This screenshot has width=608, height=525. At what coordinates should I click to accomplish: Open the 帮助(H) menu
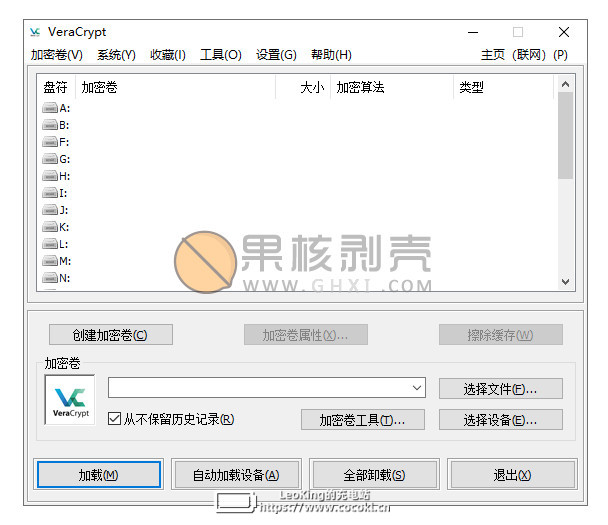tap(331, 55)
